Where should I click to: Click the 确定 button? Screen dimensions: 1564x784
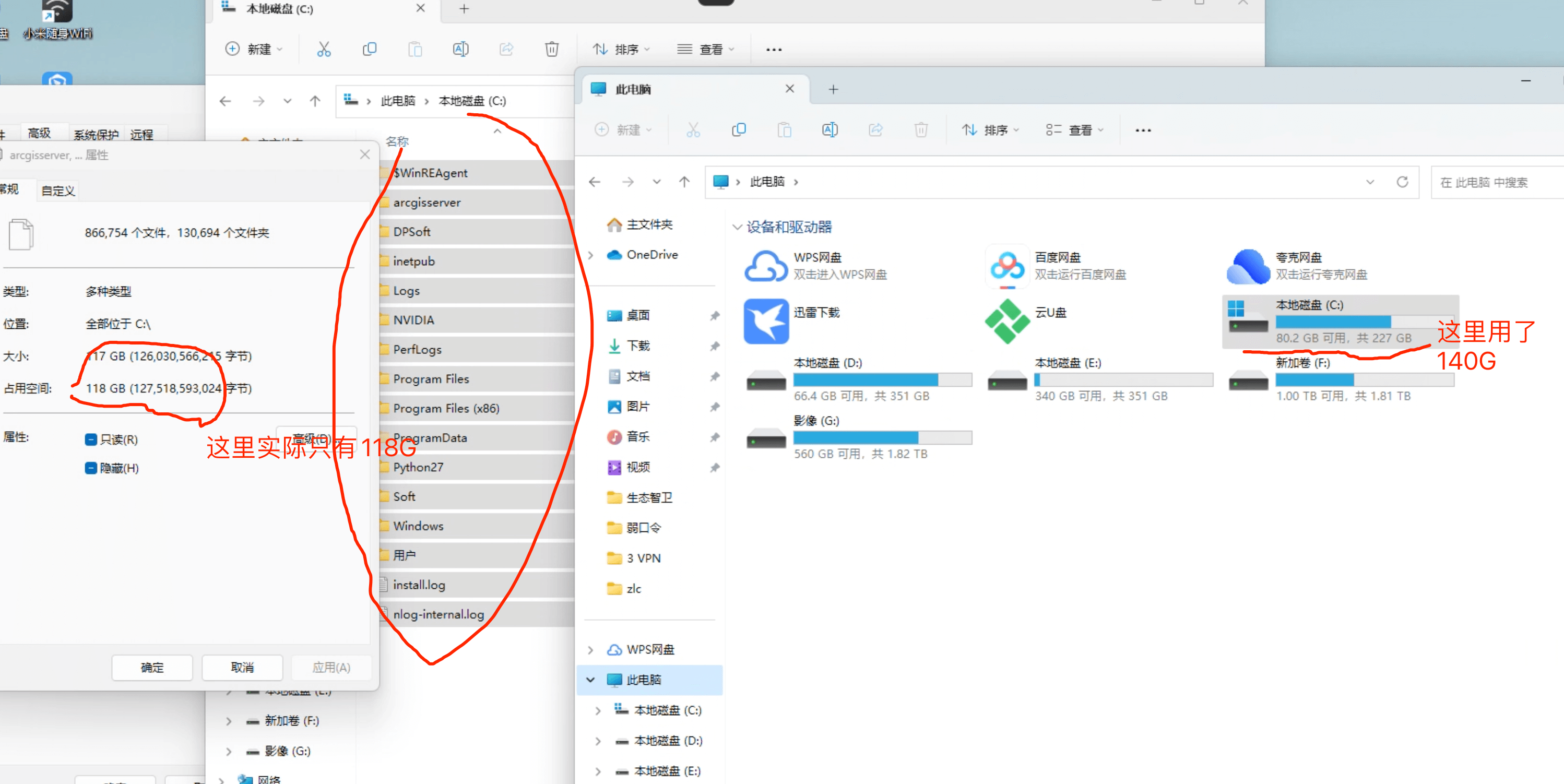coord(152,668)
